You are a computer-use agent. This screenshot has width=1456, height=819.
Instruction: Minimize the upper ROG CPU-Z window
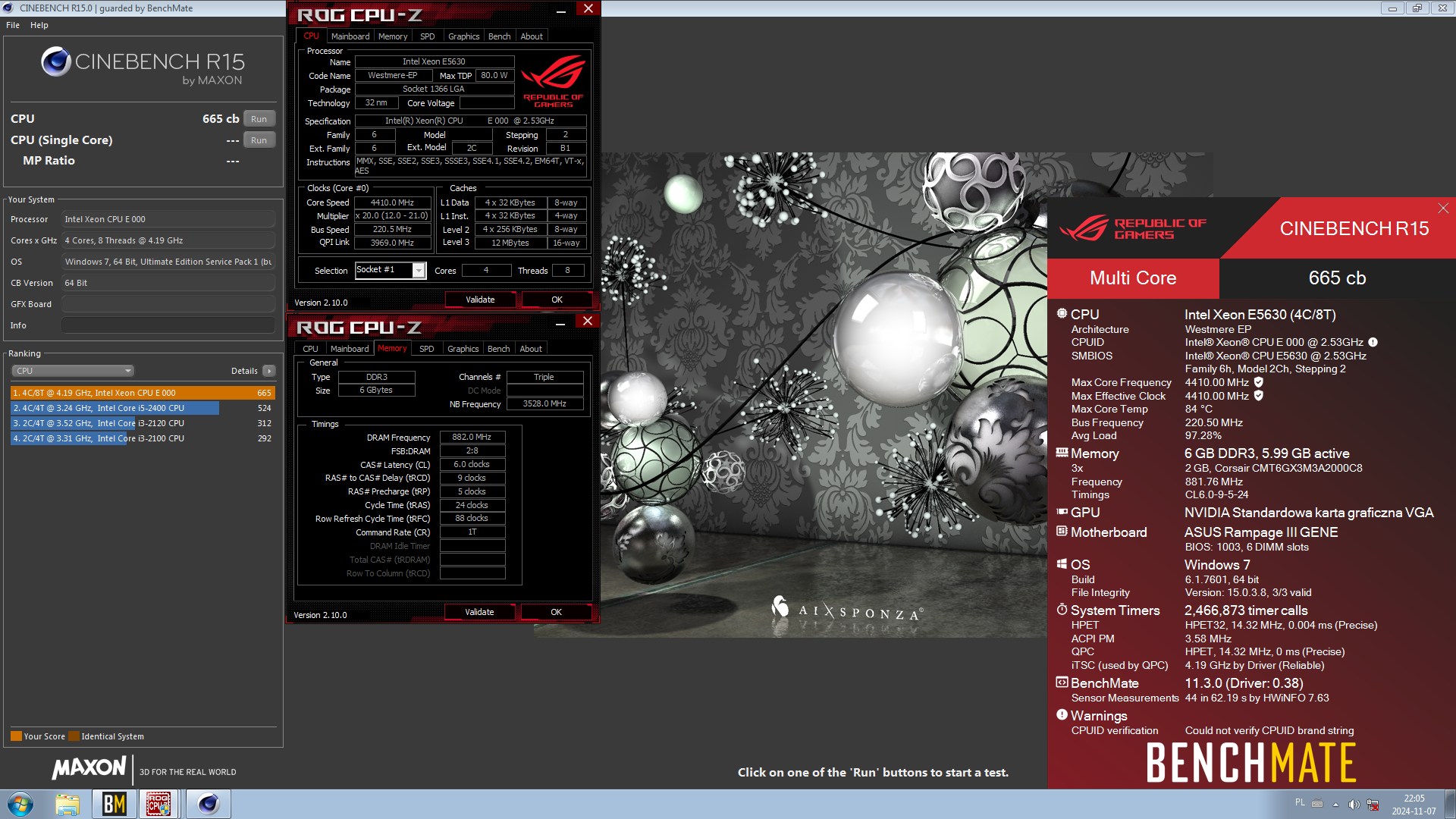pyautogui.click(x=561, y=11)
